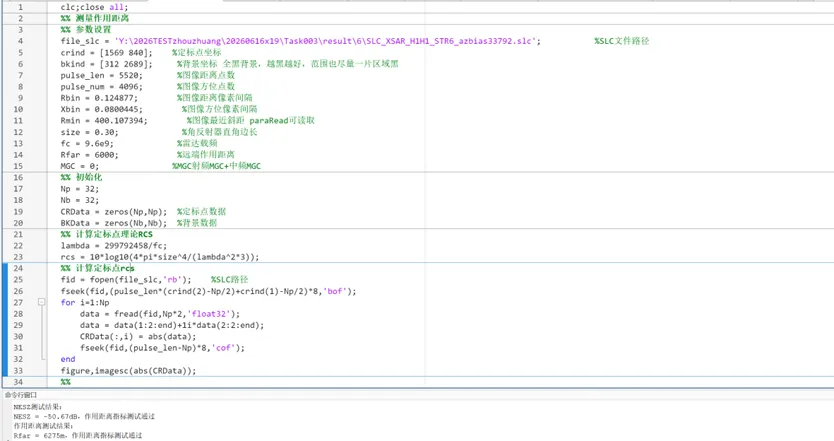Click 'BKData = zeros(Nb,Nb);' code
Viewport: 834px width, 441px height.
[x=113, y=223]
